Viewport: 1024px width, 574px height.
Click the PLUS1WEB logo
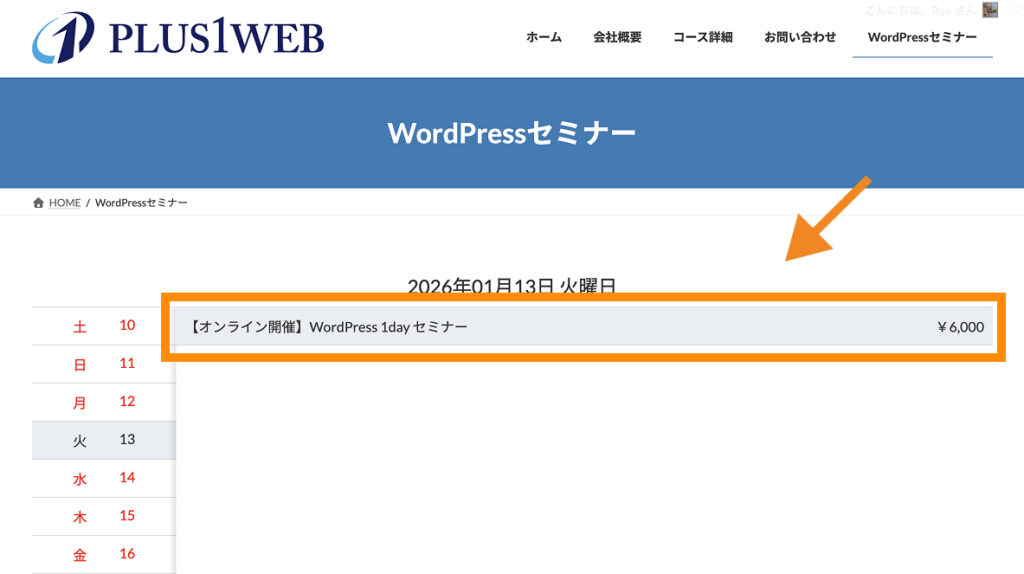[178, 38]
